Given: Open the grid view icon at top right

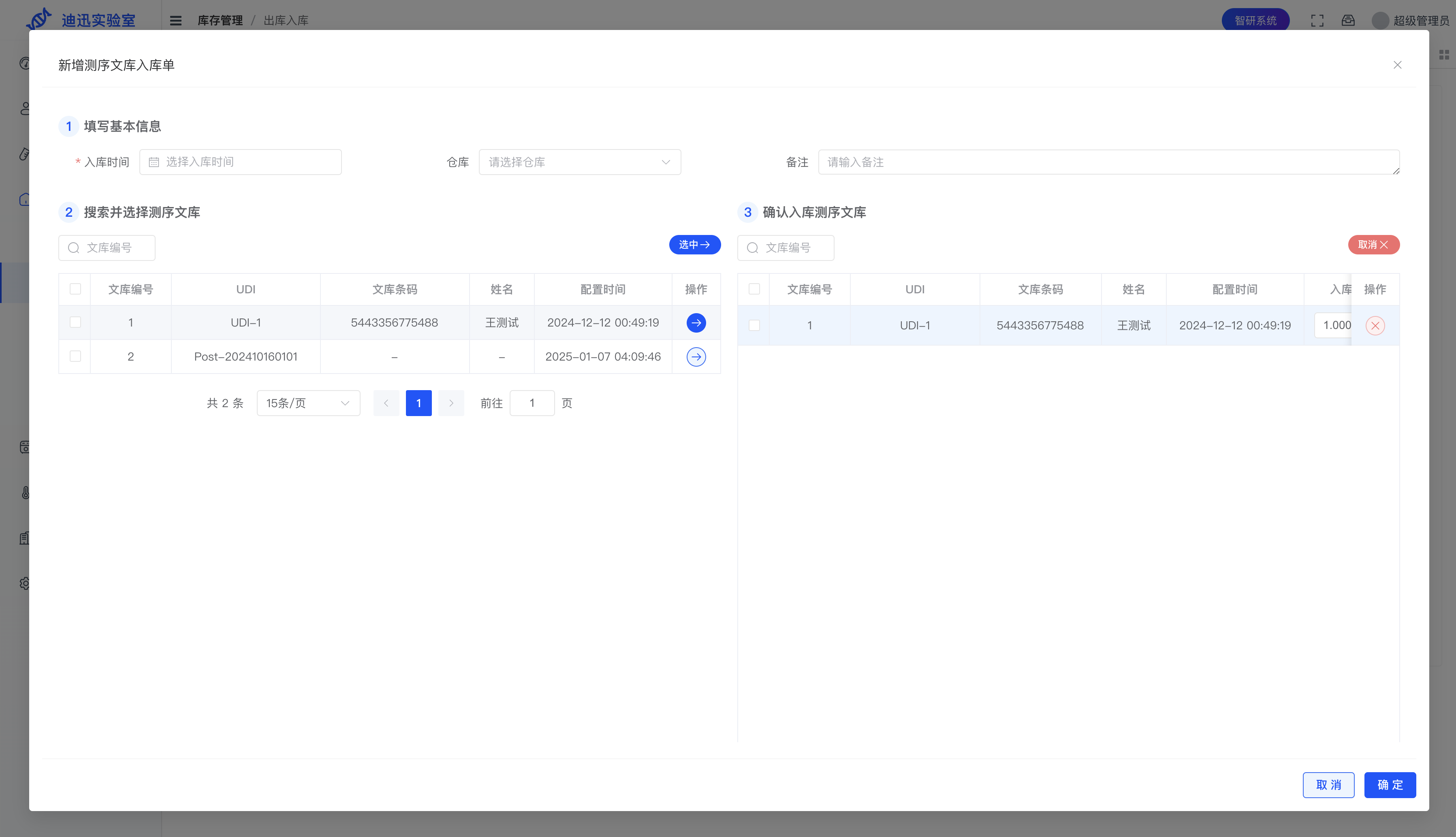Looking at the screenshot, I should point(1443,55).
